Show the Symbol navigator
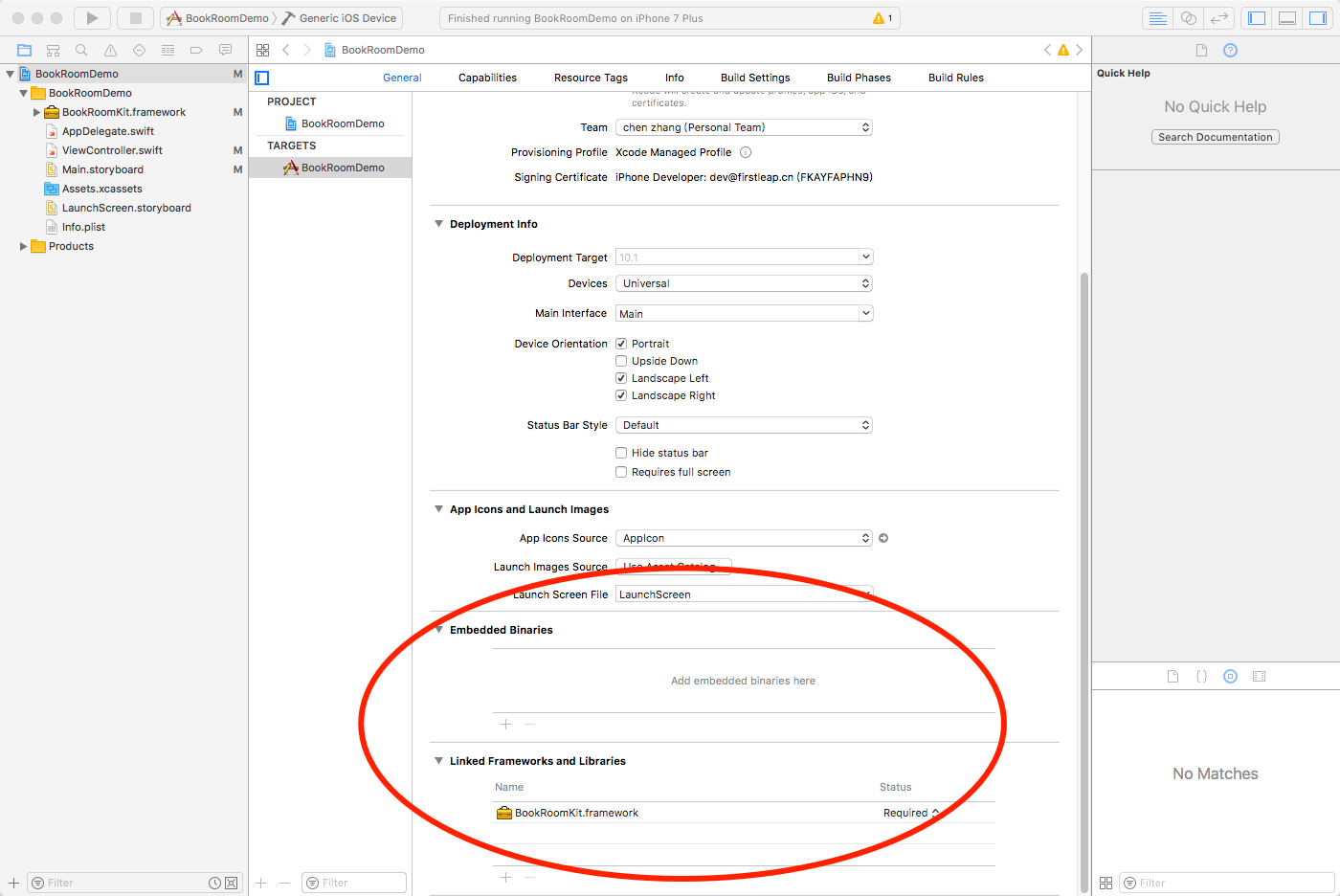This screenshot has height=896, width=1340. pyautogui.click(x=53, y=50)
